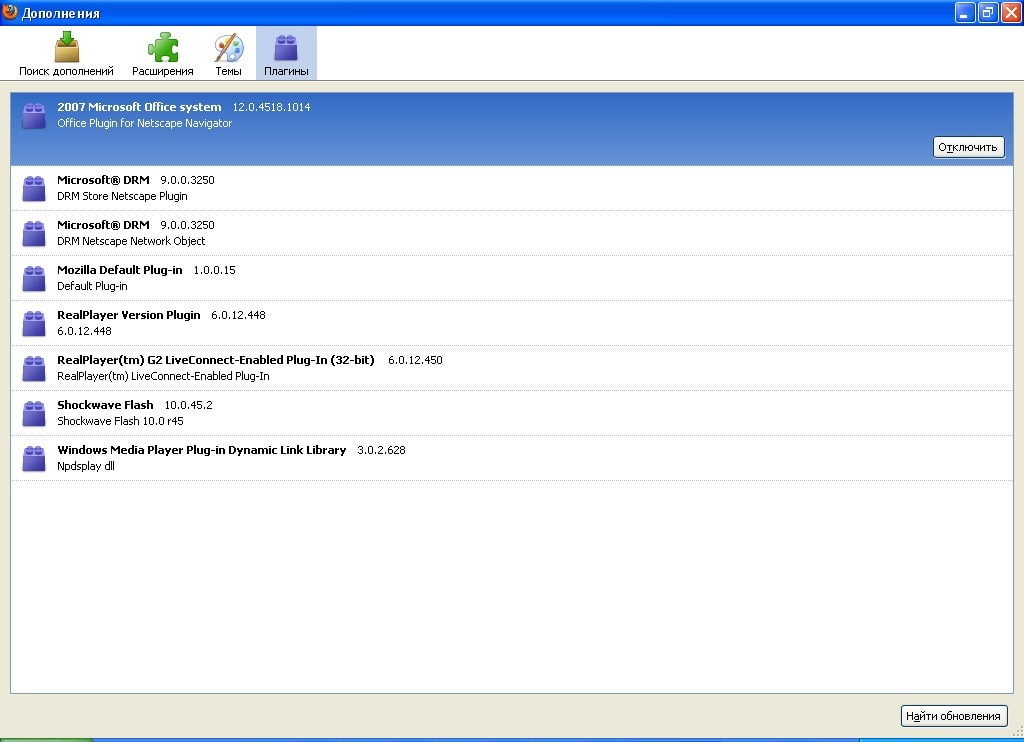Click plugin icon of 2007 Microsoft Office system
The image size is (1024, 742).
34,116
